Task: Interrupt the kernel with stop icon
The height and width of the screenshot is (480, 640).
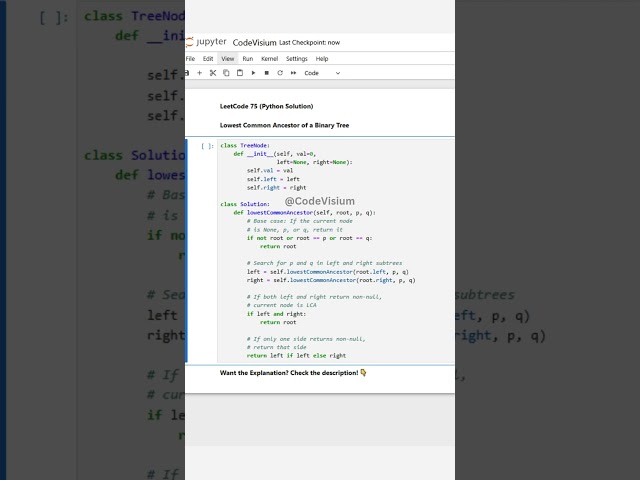Action: (267, 73)
